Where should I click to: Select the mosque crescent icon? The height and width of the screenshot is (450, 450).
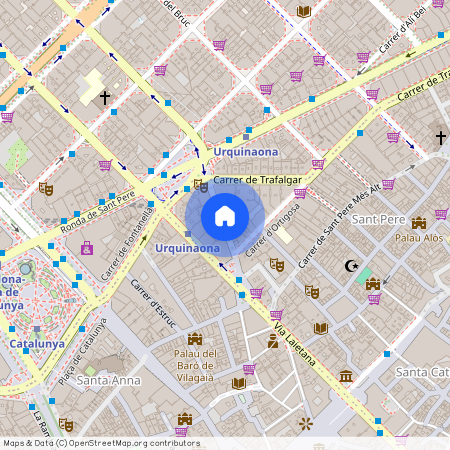click(x=351, y=266)
